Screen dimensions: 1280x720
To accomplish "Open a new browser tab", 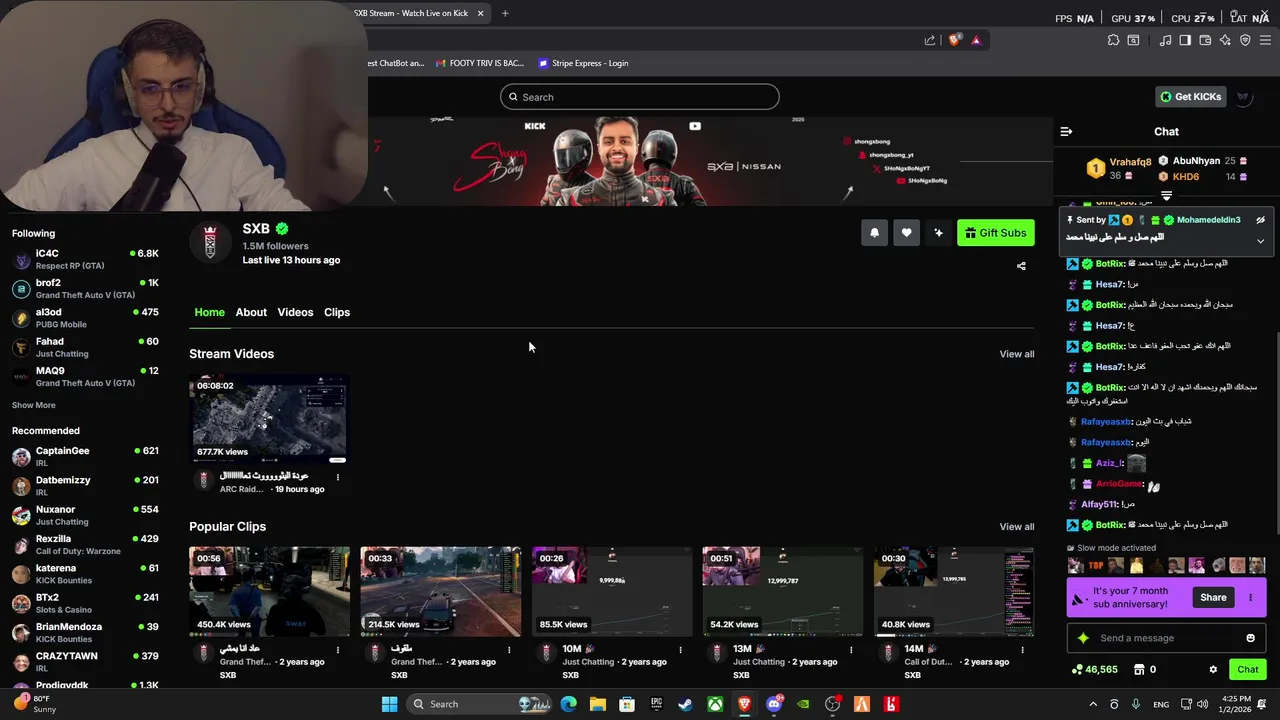I will (x=505, y=13).
